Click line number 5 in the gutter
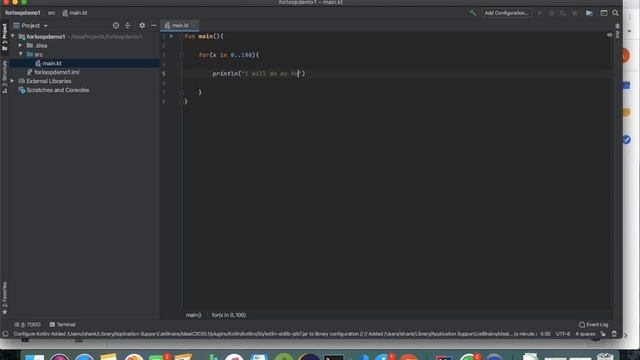The height and width of the screenshot is (360, 640). 164,74
